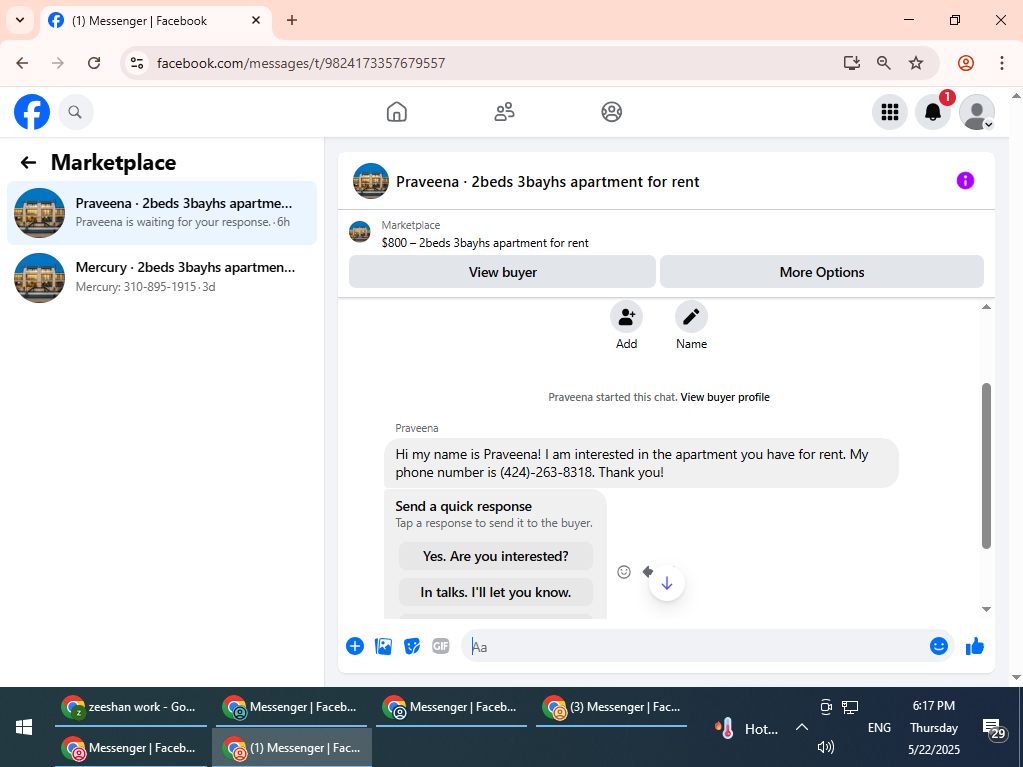Send quick response 'In talks. I'll let you know.'
Image resolution: width=1023 pixels, height=767 pixels.
click(496, 592)
